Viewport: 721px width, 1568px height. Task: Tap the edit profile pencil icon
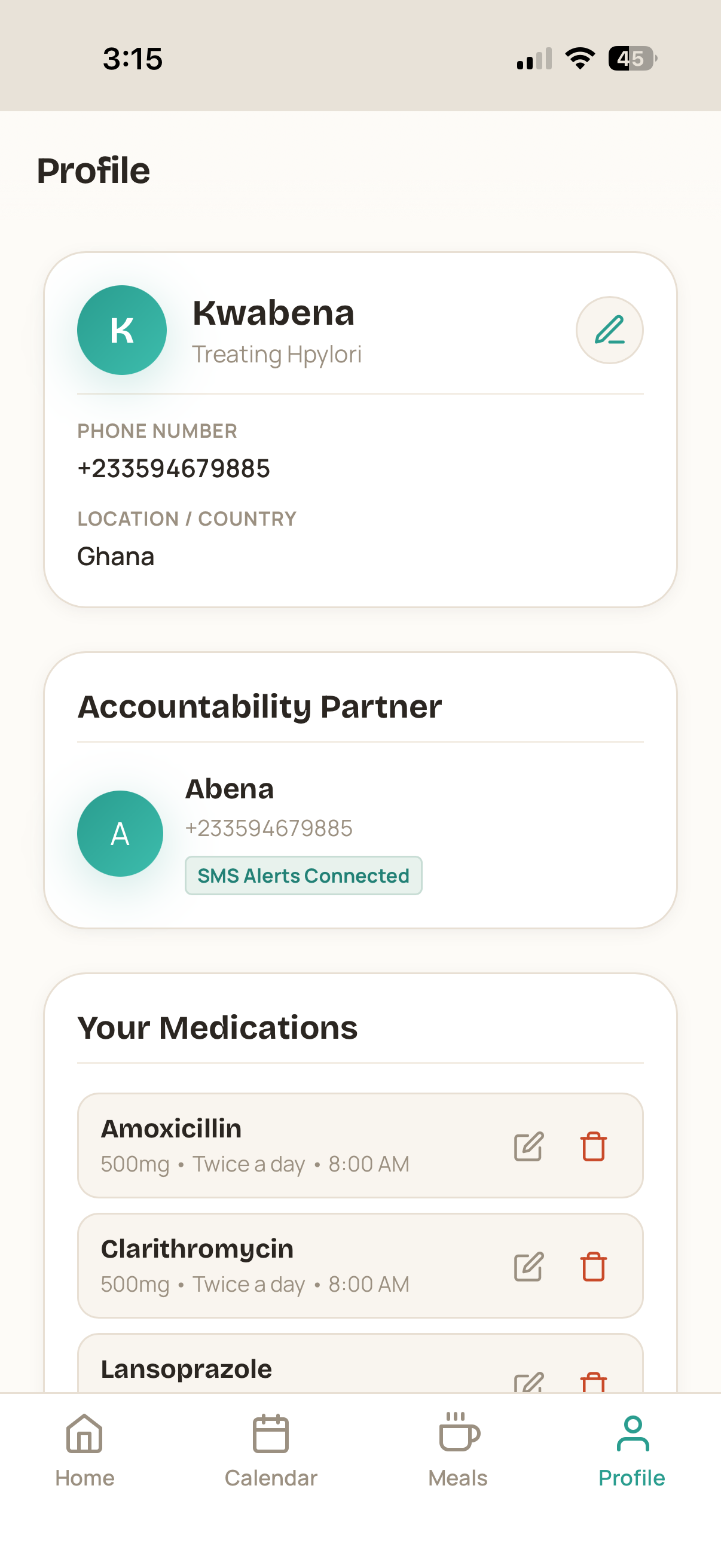(609, 330)
